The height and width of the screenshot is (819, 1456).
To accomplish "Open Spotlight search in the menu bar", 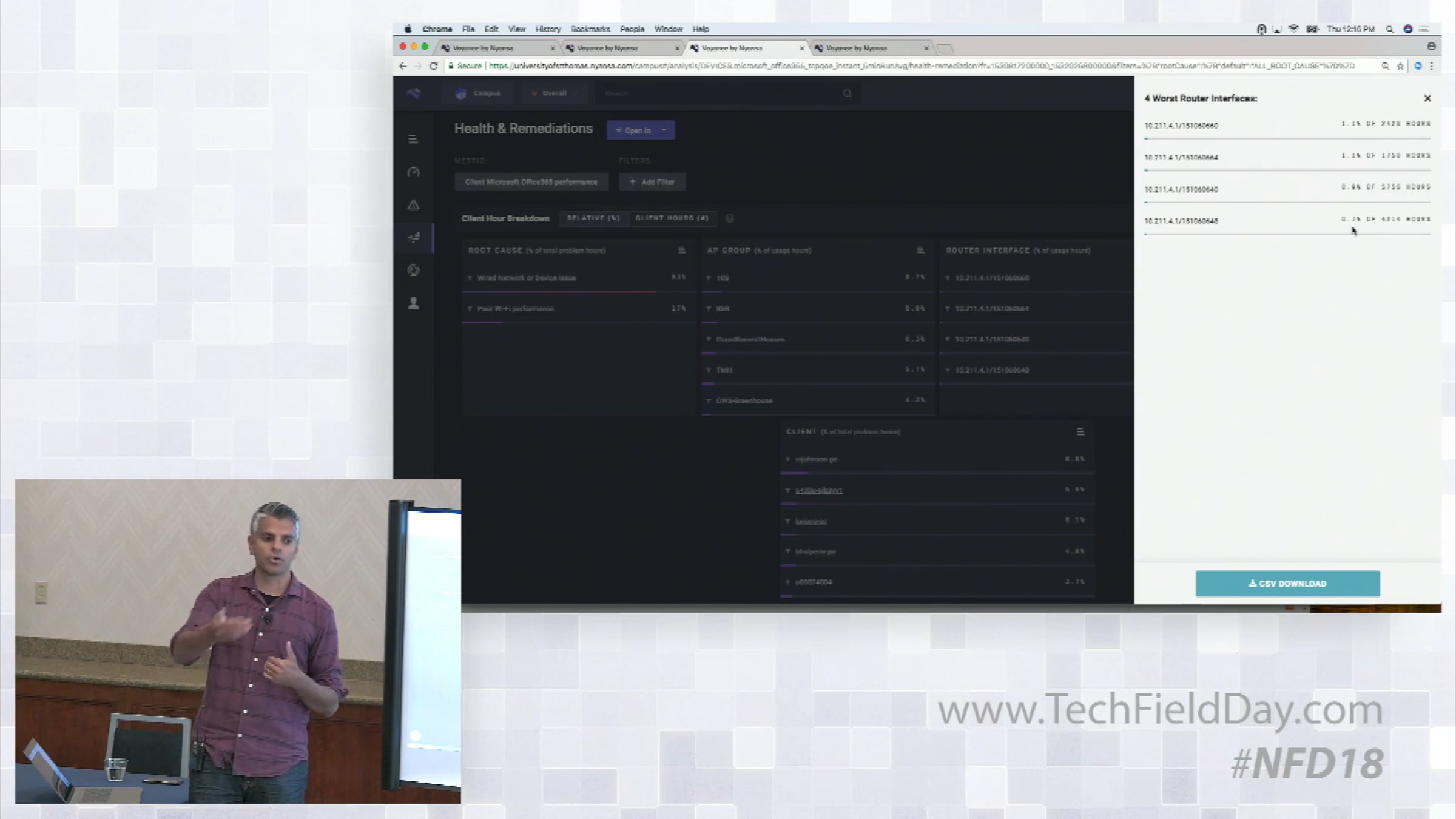I will [1390, 29].
